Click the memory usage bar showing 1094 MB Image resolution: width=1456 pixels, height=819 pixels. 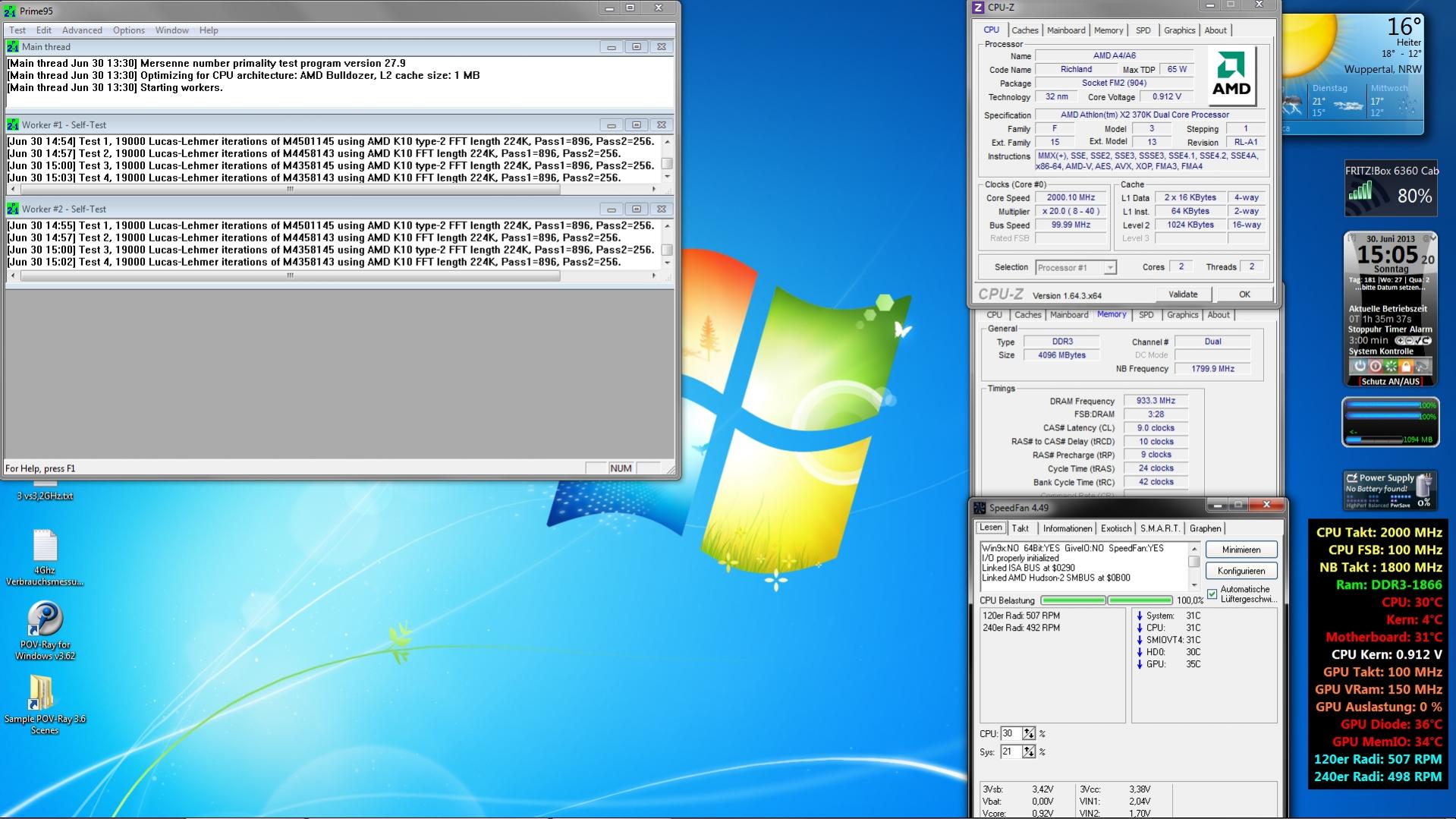(1374, 439)
